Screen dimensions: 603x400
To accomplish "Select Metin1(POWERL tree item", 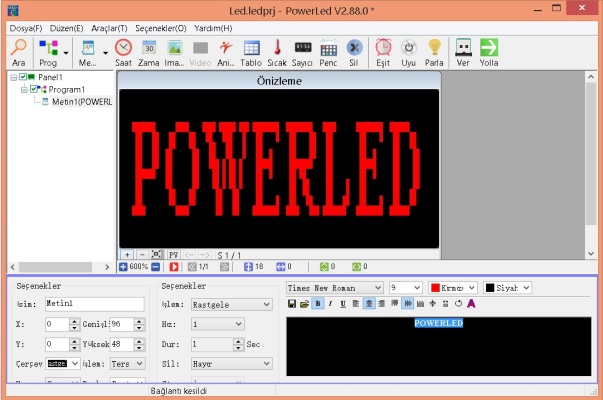I will [x=82, y=102].
